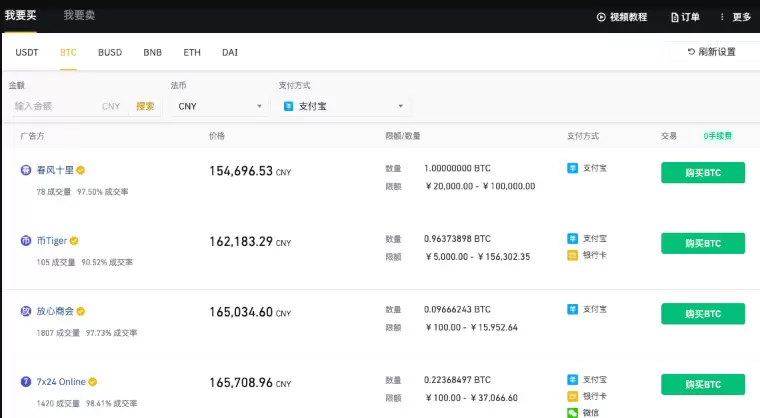Image resolution: width=760 pixels, height=418 pixels.
Task: Open advertiser 春风十里 profile
Action: (55, 170)
